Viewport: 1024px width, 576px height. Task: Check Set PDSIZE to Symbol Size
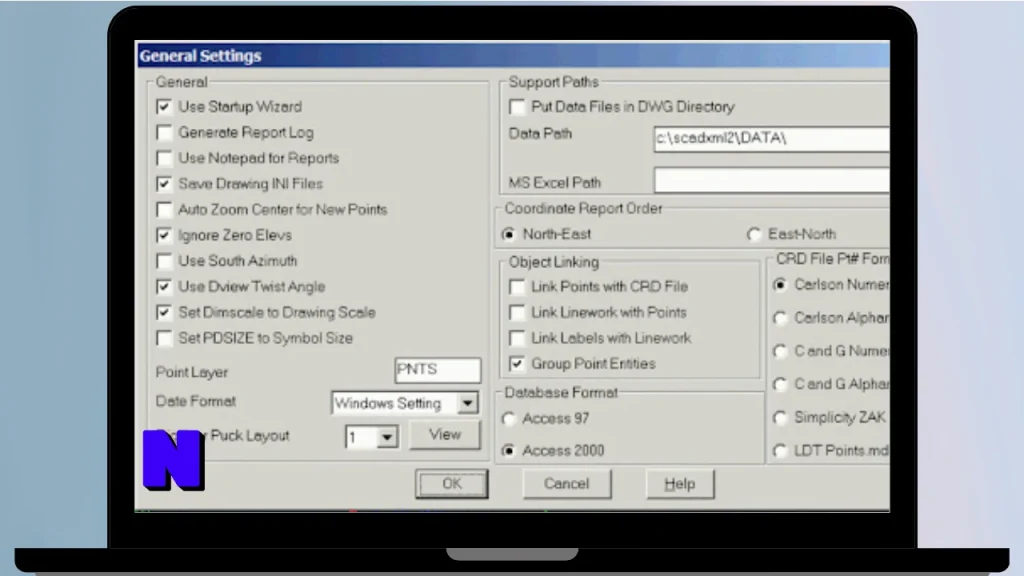pos(164,338)
